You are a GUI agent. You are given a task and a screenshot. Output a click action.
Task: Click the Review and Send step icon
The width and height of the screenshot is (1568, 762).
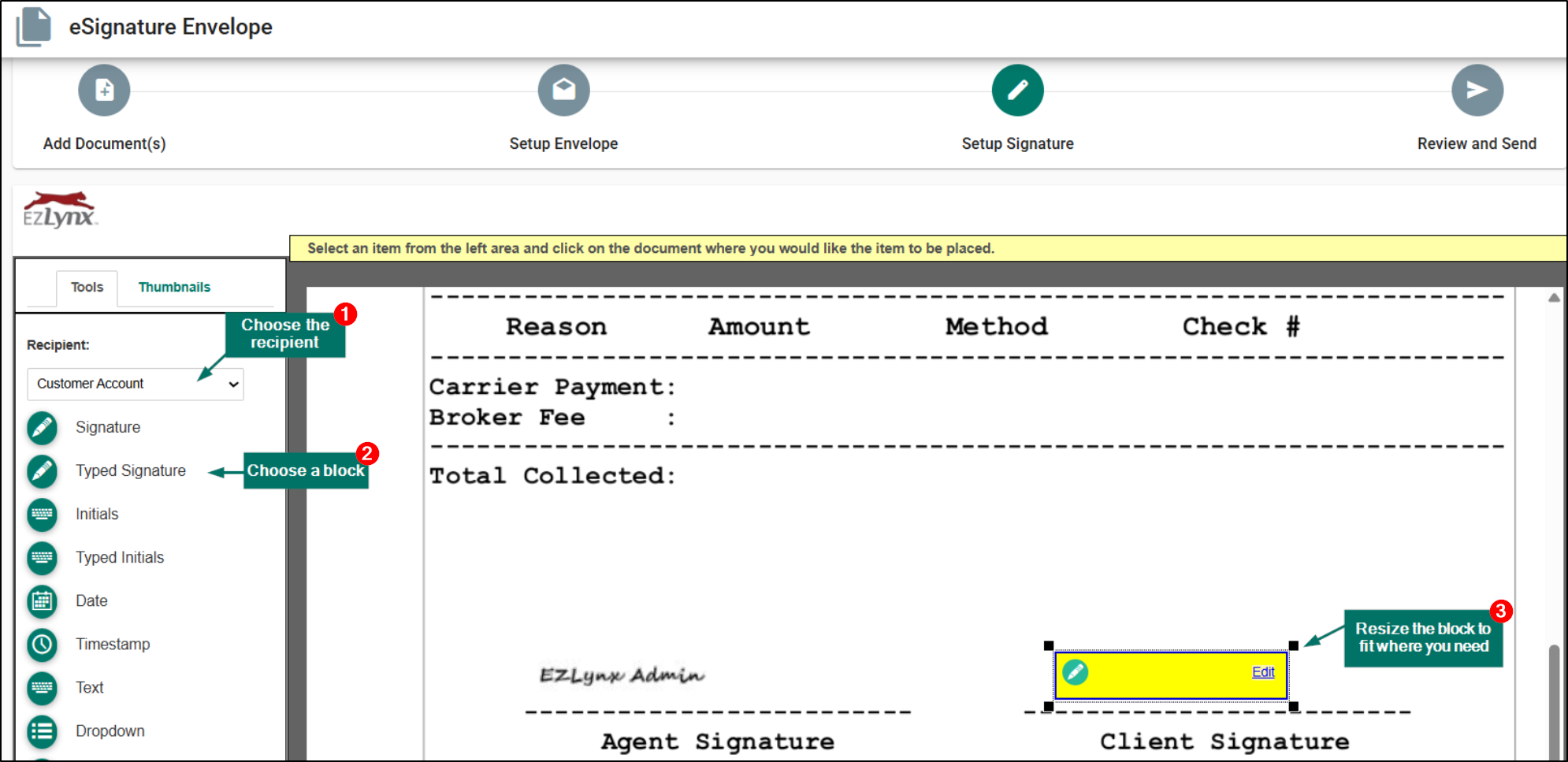pyautogui.click(x=1476, y=90)
